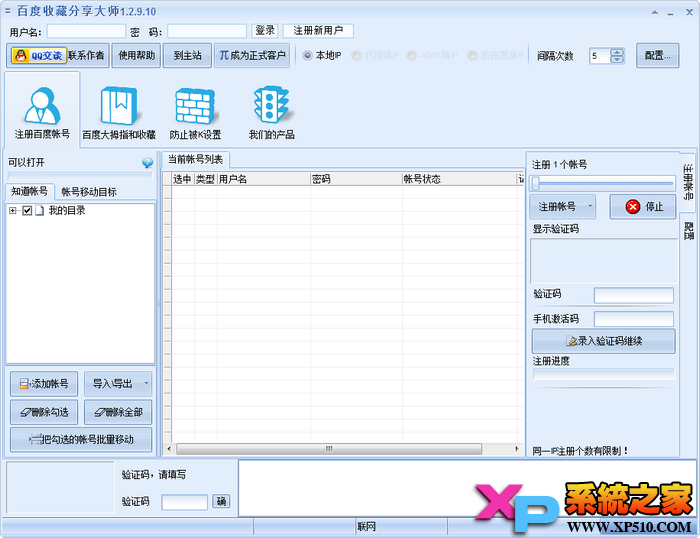The height and width of the screenshot is (538, 700).
Task: Sort by the 帐号状态 column header
Action: point(459,179)
